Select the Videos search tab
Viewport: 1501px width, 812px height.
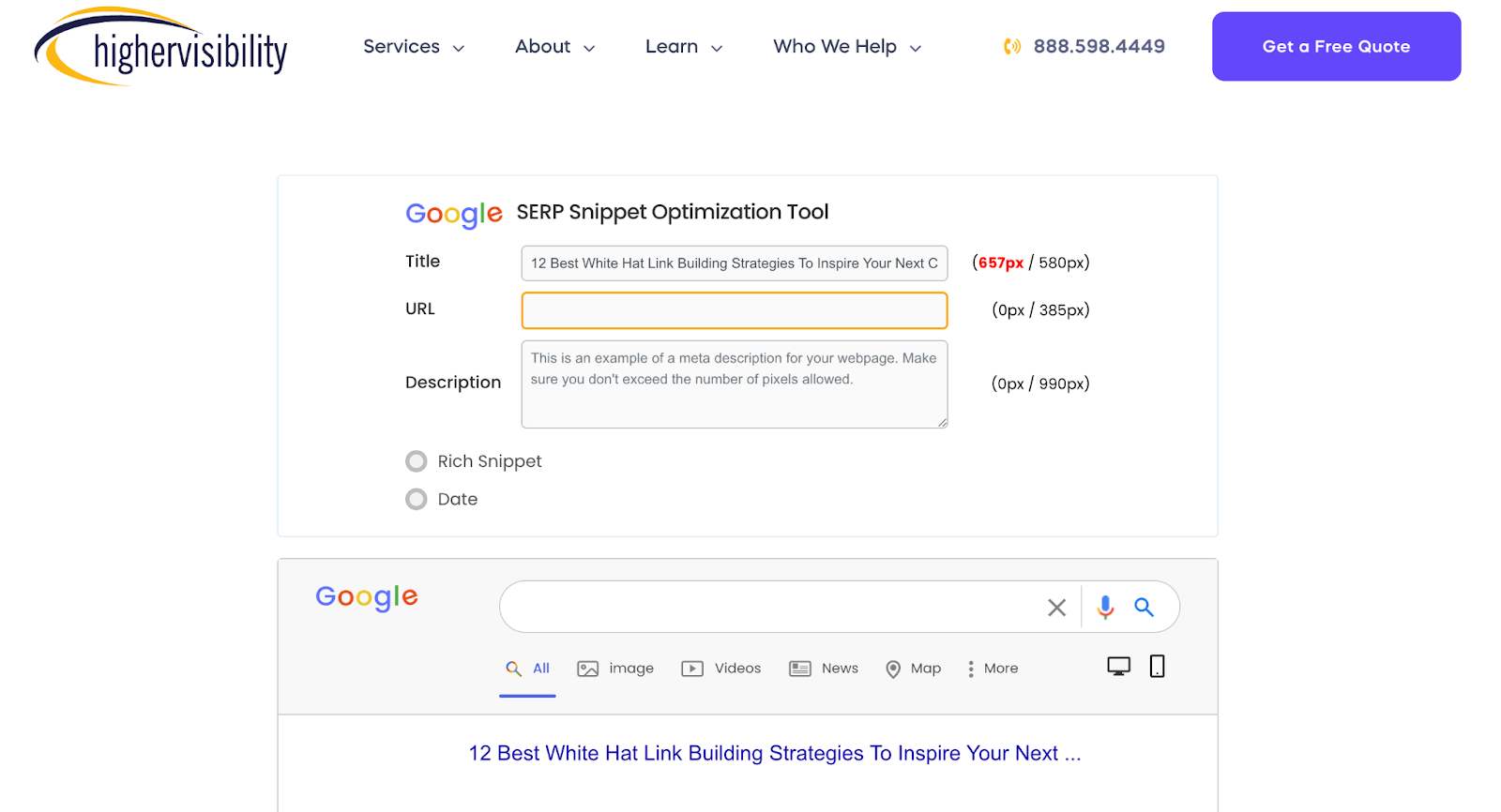click(720, 669)
